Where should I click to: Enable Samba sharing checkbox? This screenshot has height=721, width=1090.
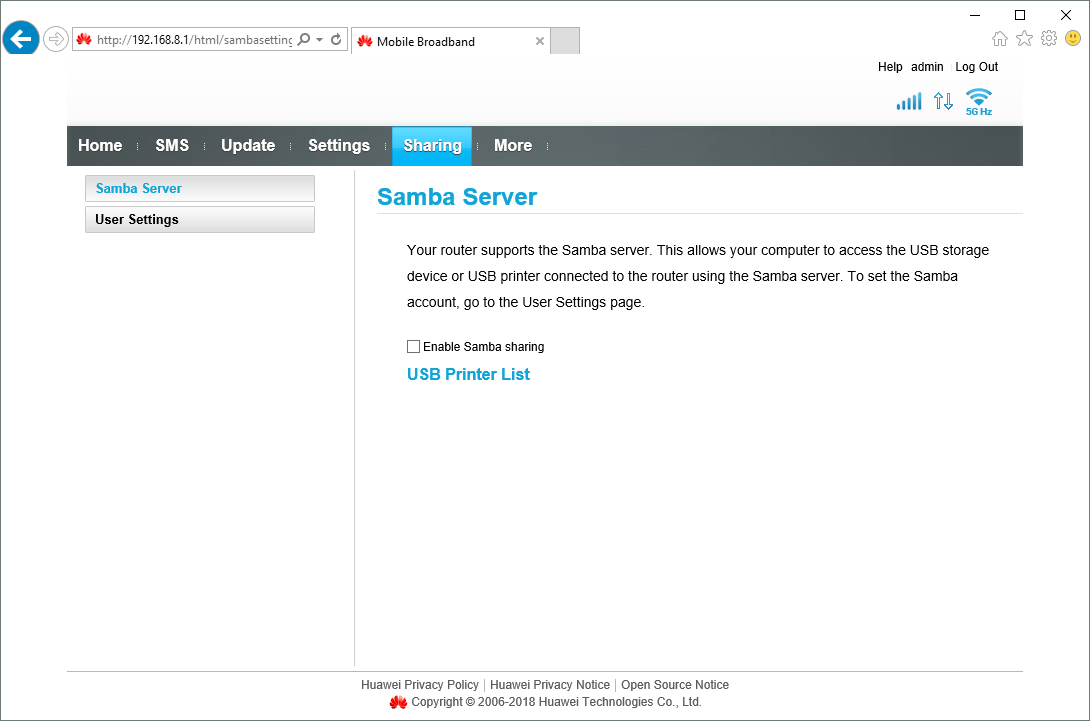pyautogui.click(x=413, y=346)
